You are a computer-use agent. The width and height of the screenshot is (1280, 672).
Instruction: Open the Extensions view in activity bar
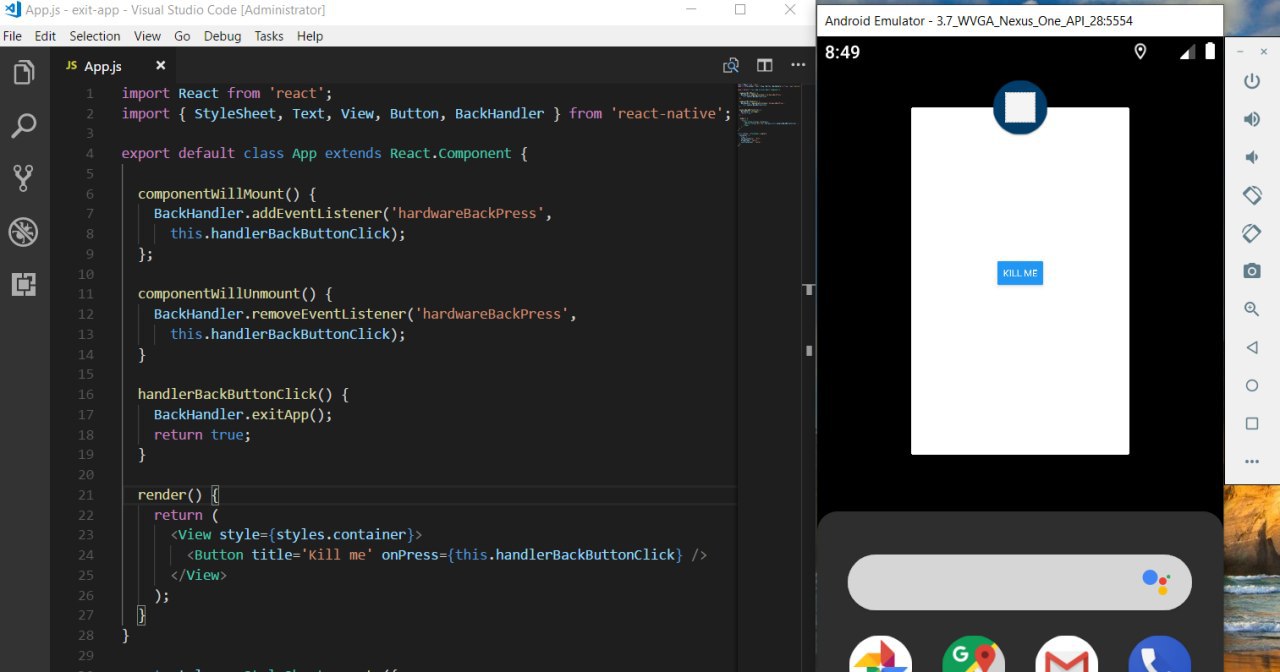(23, 285)
